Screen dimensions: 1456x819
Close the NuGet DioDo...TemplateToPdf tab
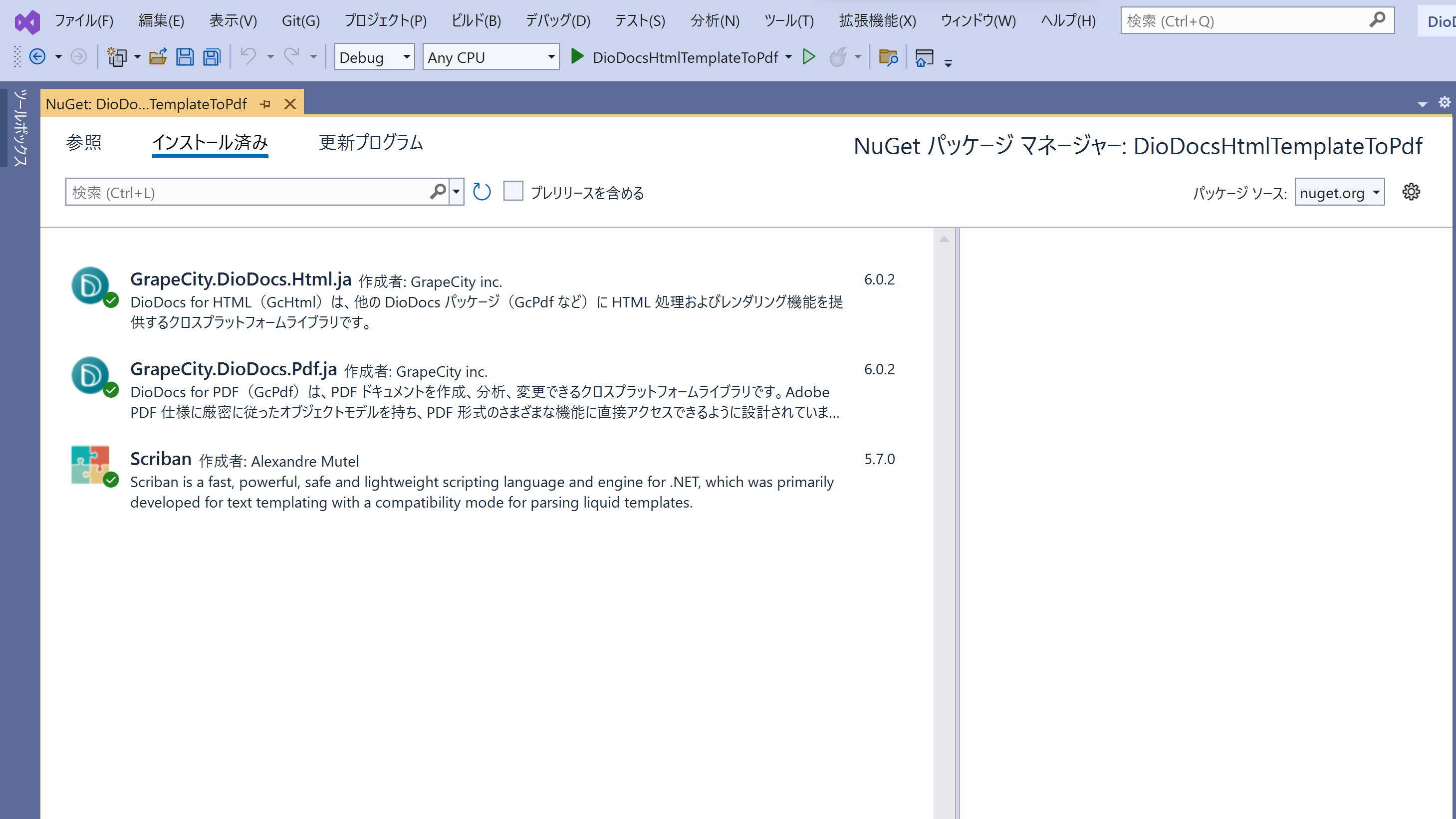(290, 104)
